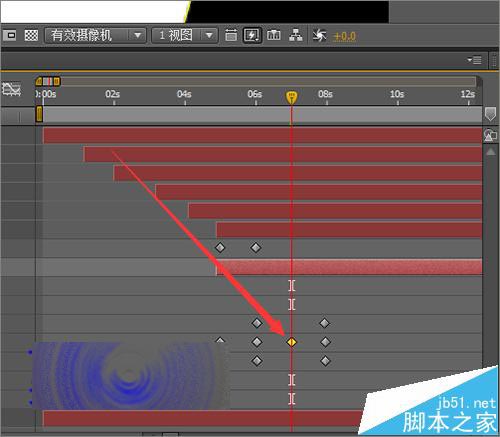Select the topmost layer bar starting at 0s

[x=263, y=135]
